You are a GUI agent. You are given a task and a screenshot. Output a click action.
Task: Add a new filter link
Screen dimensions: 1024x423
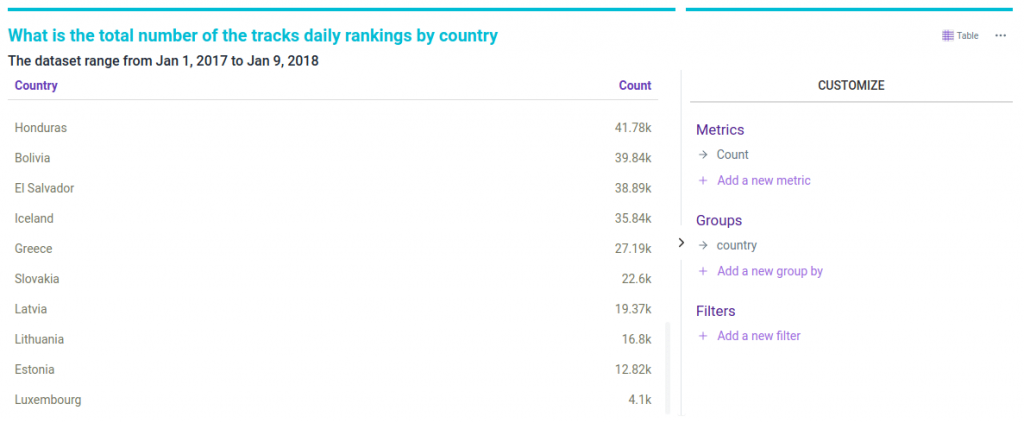click(758, 336)
